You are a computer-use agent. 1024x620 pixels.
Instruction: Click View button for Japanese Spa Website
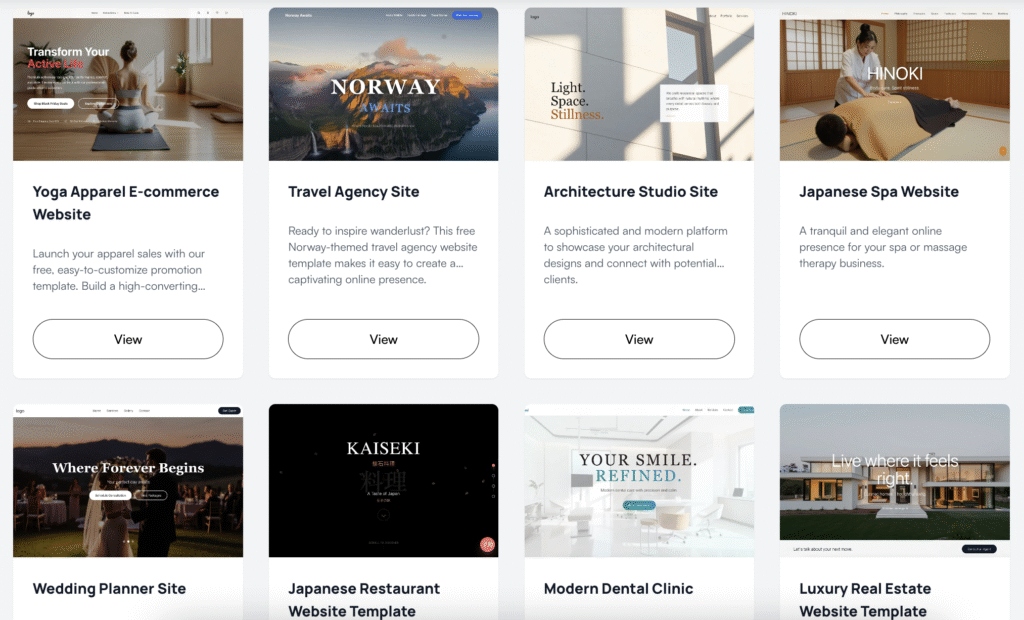[x=894, y=339]
